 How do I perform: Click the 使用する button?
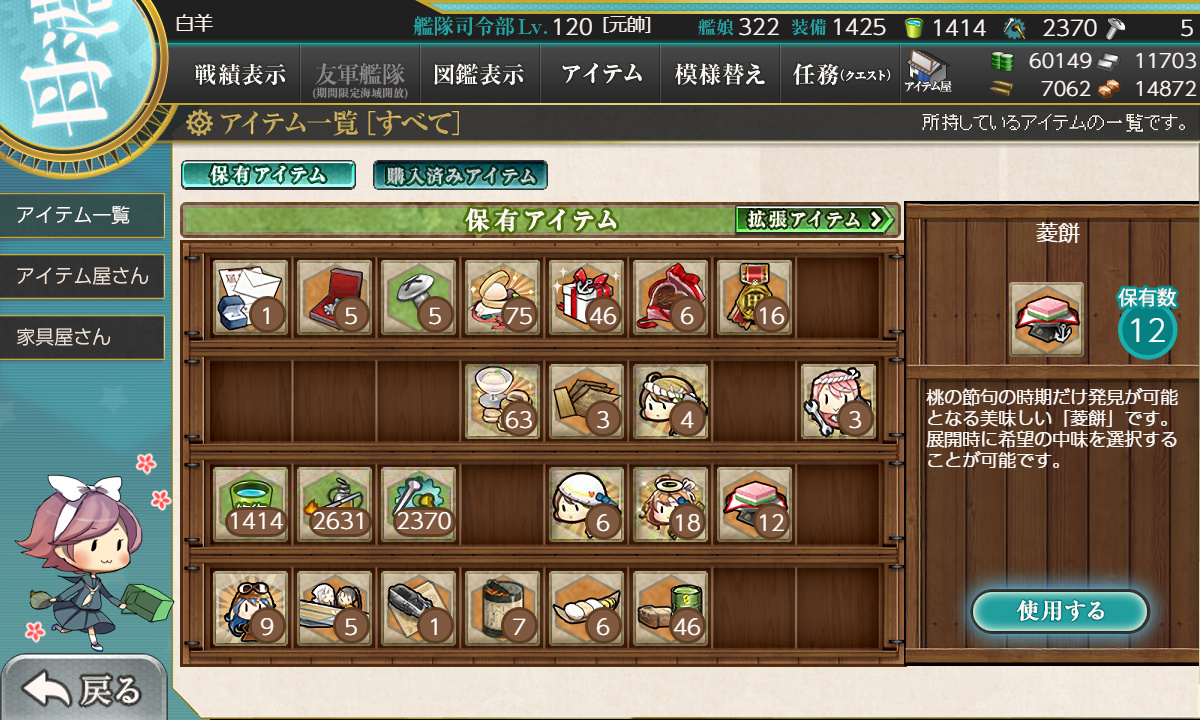pos(1060,611)
